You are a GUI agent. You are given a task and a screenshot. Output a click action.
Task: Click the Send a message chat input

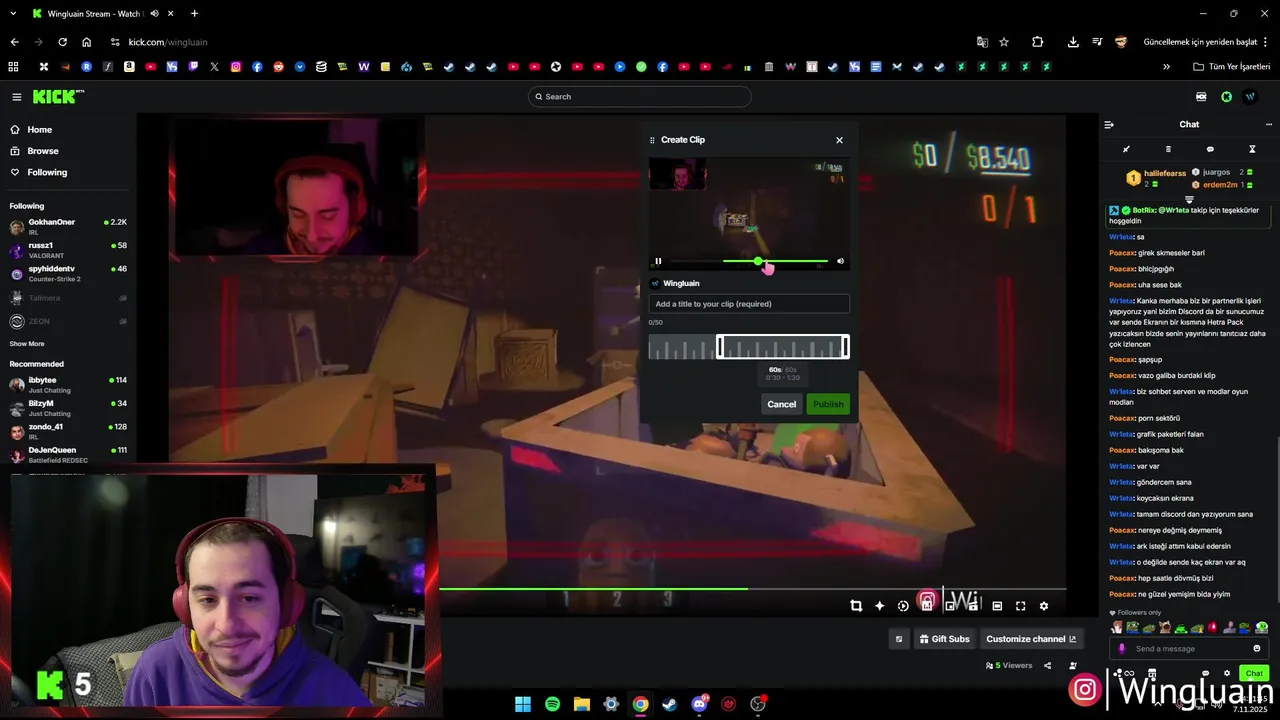[x=1188, y=649]
